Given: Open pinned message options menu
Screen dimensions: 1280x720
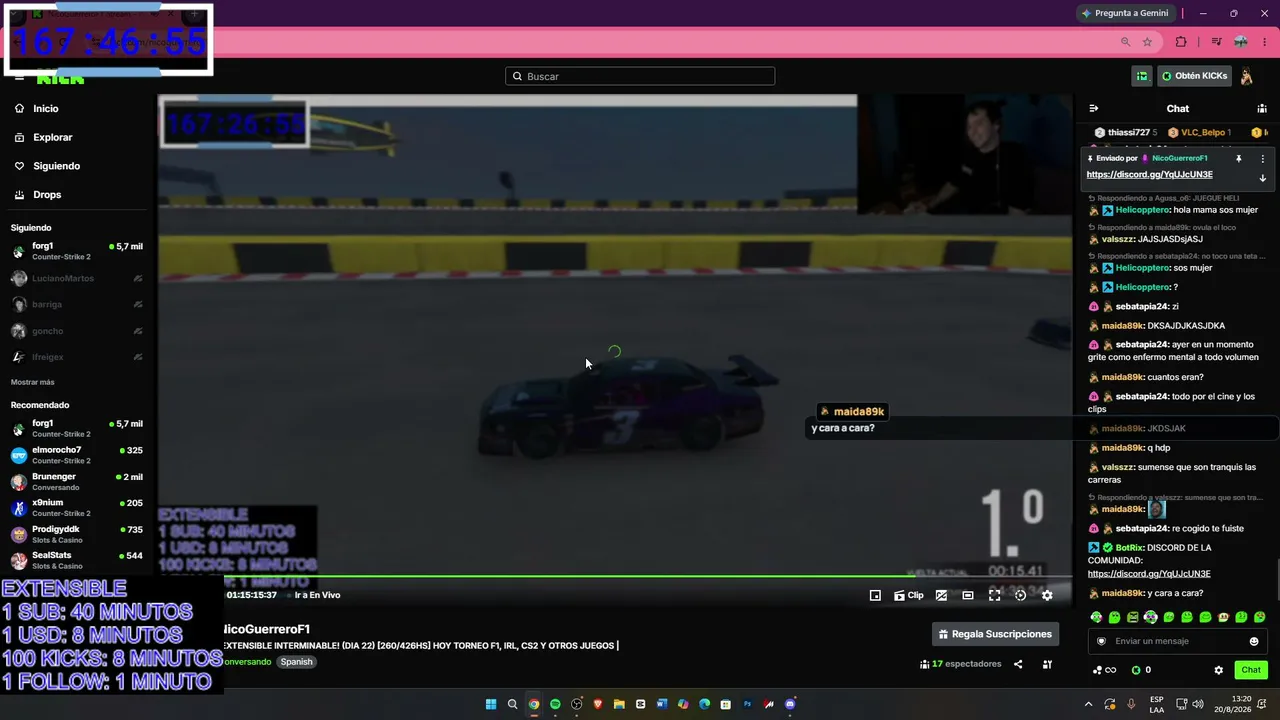Looking at the screenshot, I should coord(1262,159).
